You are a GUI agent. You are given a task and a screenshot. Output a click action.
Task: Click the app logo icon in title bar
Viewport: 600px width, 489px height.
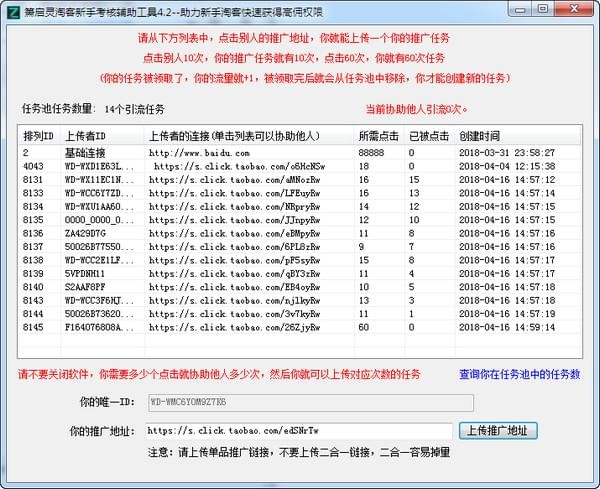[x=13, y=12]
